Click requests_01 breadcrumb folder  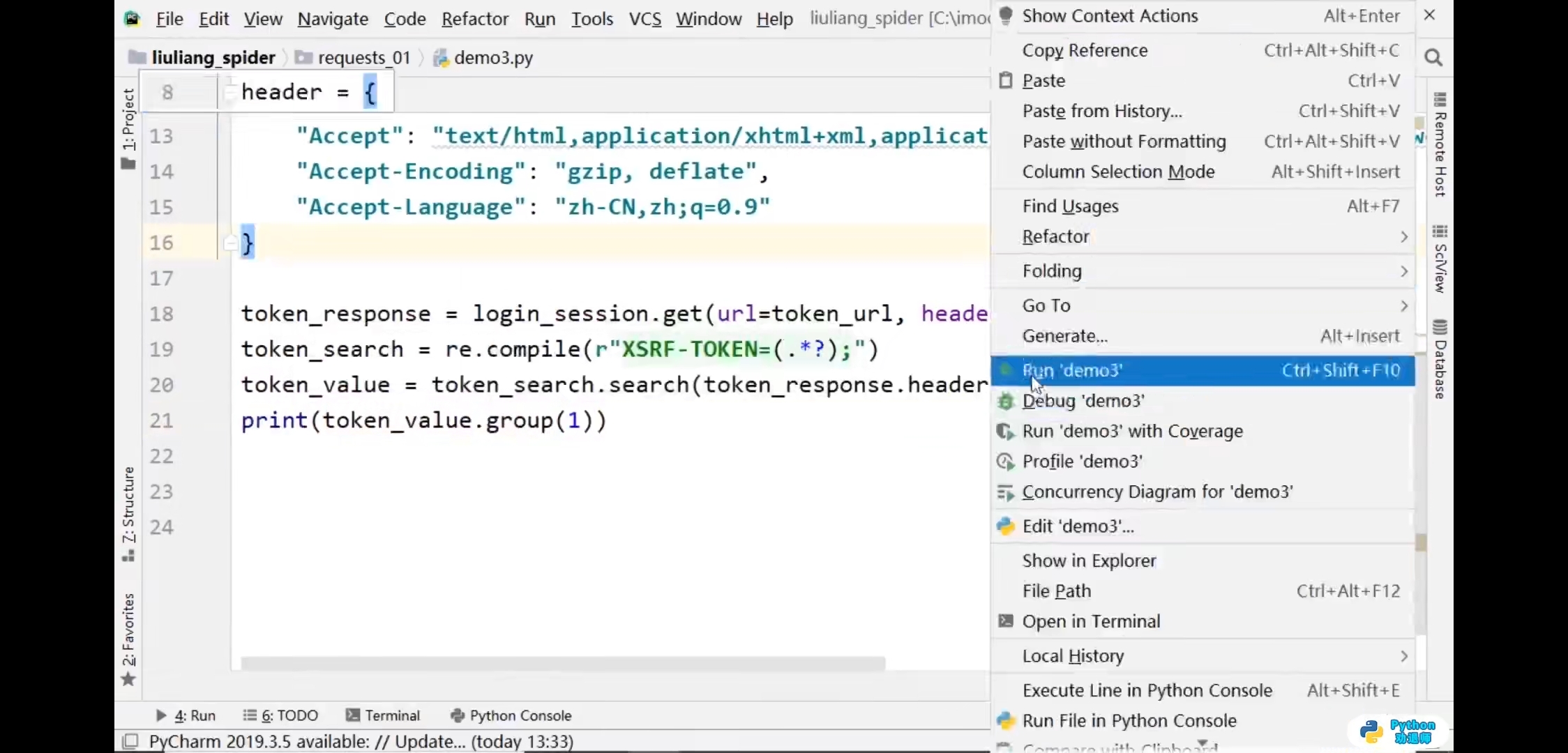click(363, 57)
